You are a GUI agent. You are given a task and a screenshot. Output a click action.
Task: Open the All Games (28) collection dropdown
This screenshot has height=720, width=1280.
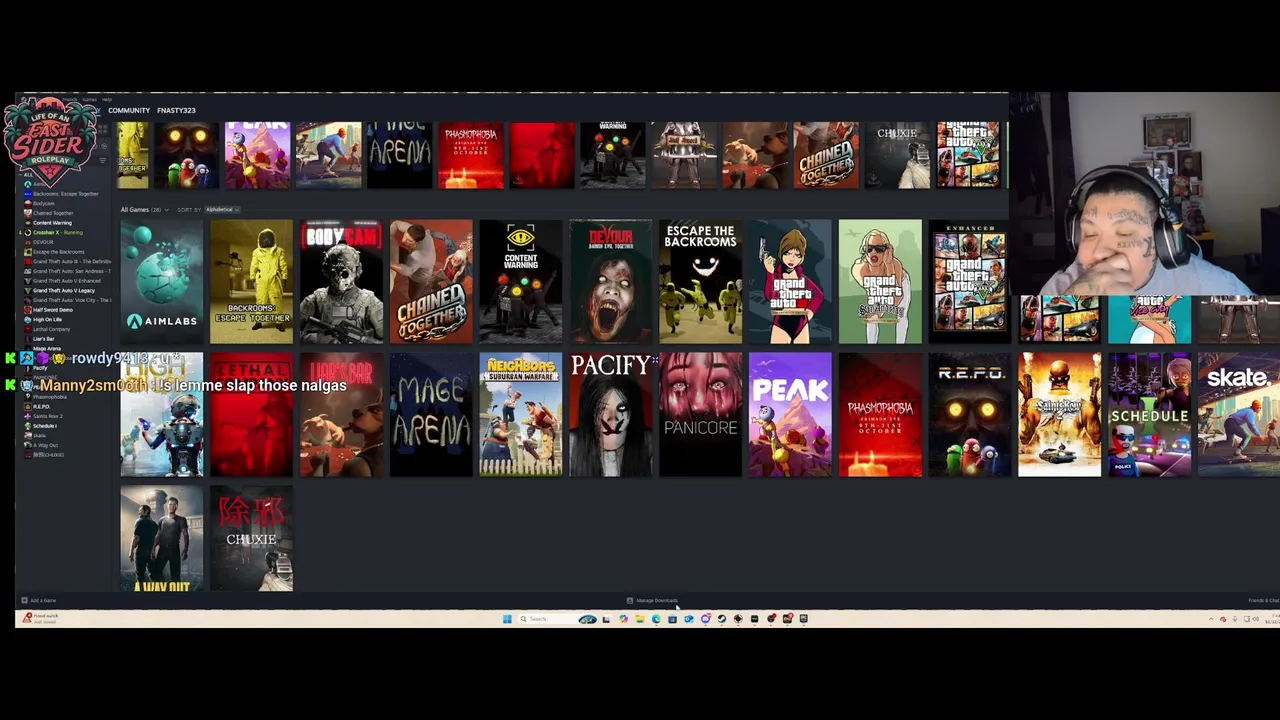(x=144, y=210)
